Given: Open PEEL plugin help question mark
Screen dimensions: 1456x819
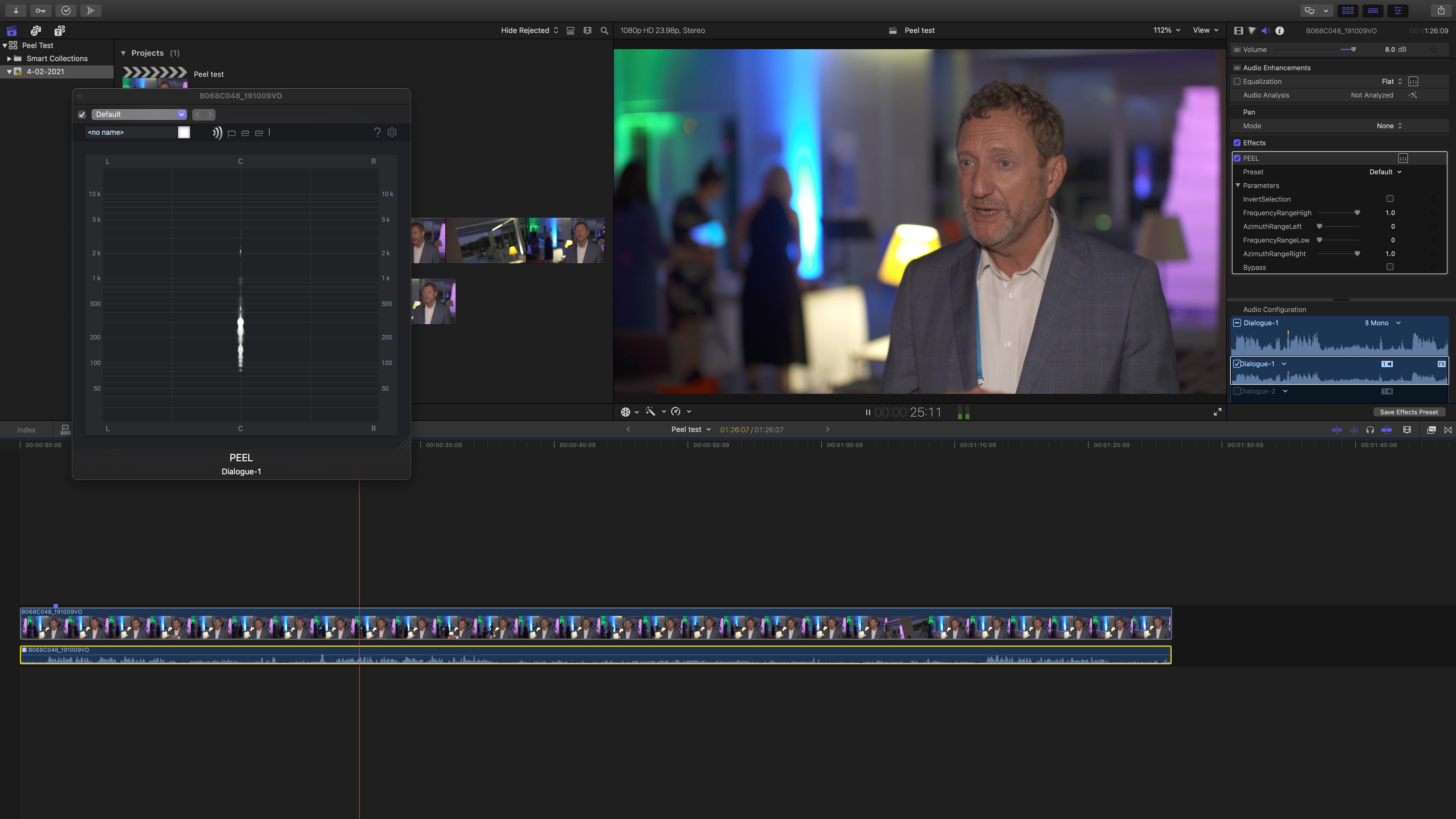Looking at the screenshot, I should coord(377,132).
